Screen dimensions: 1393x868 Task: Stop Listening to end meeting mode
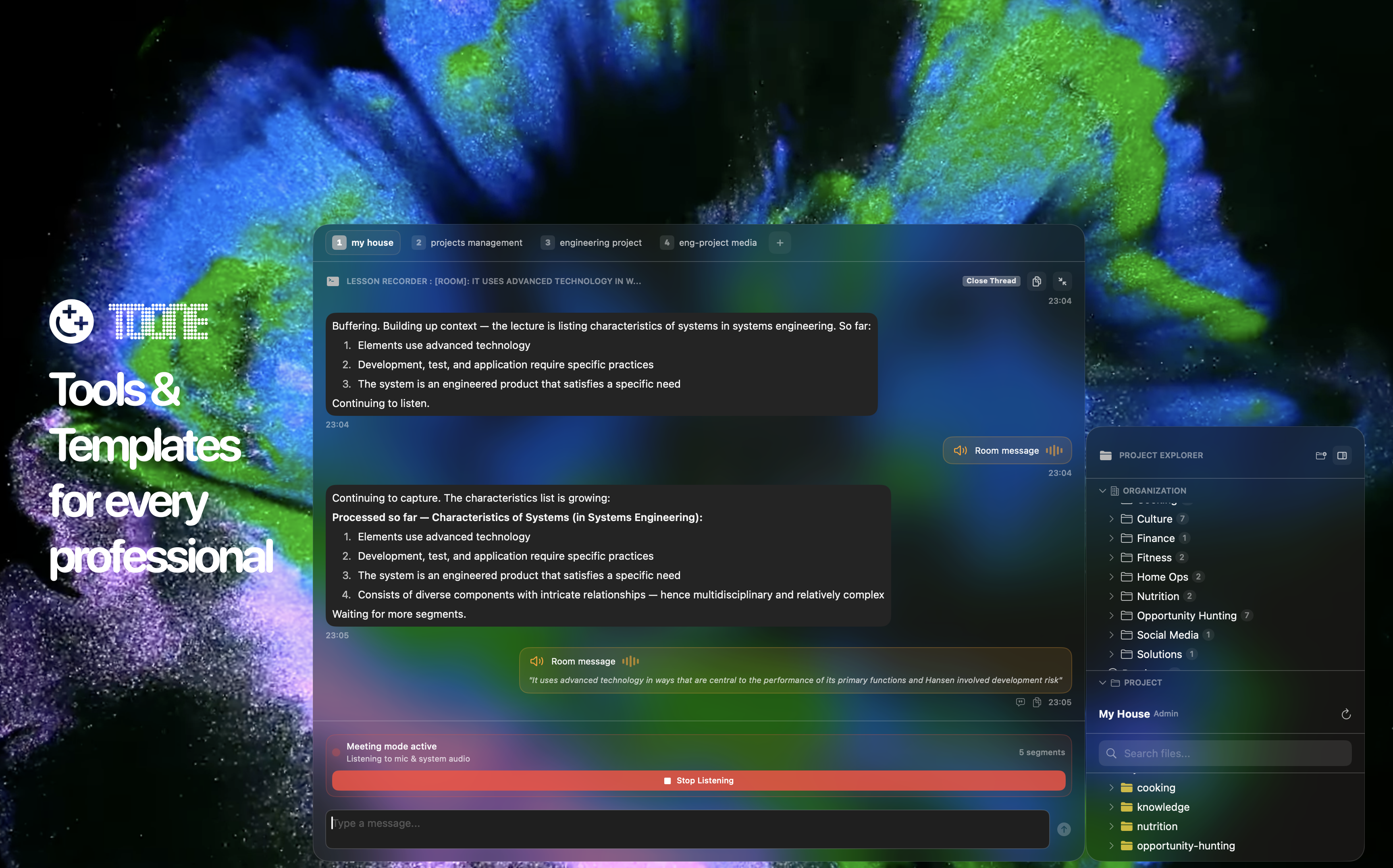tap(698, 780)
